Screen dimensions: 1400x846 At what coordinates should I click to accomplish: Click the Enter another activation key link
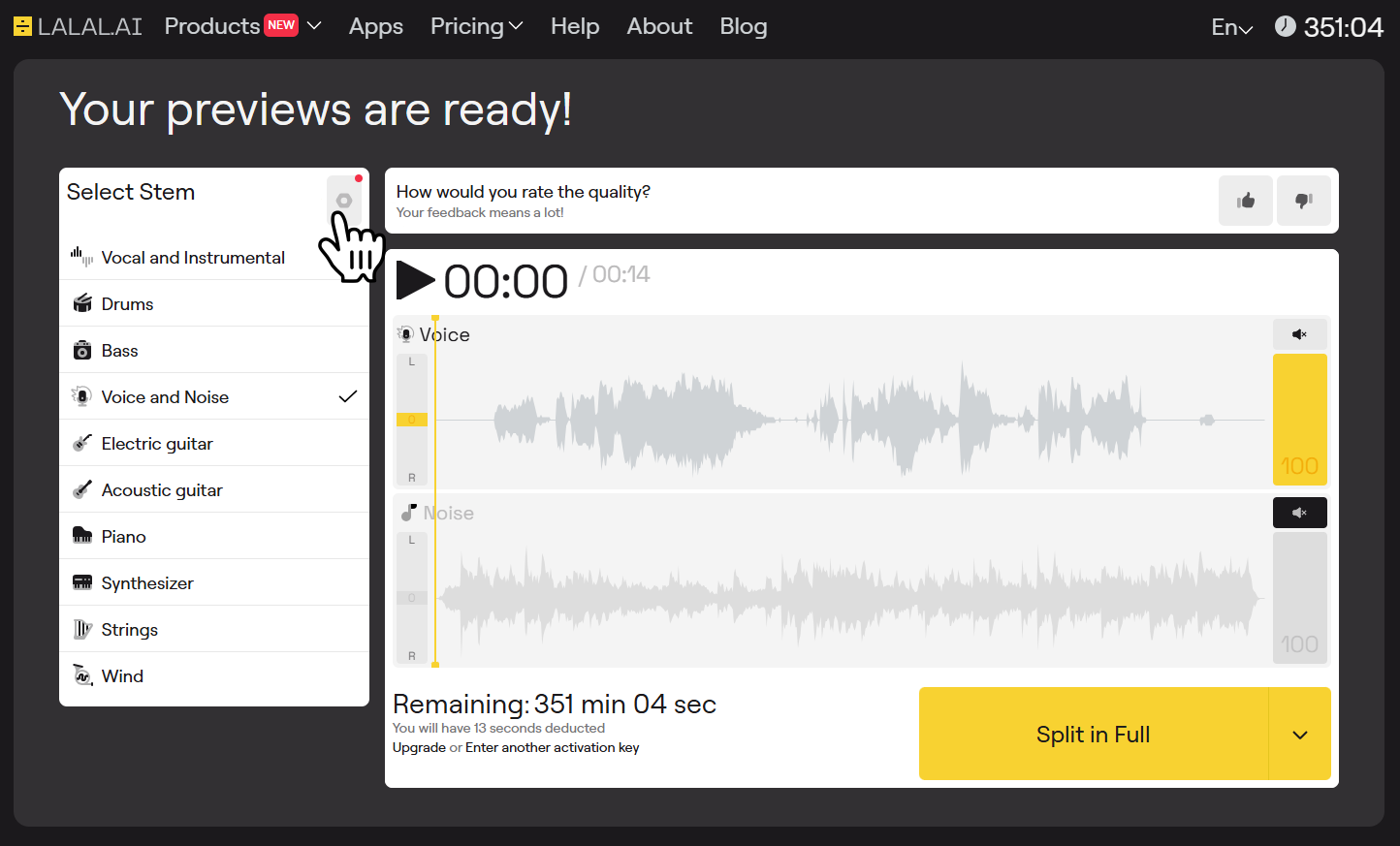click(552, 747)
